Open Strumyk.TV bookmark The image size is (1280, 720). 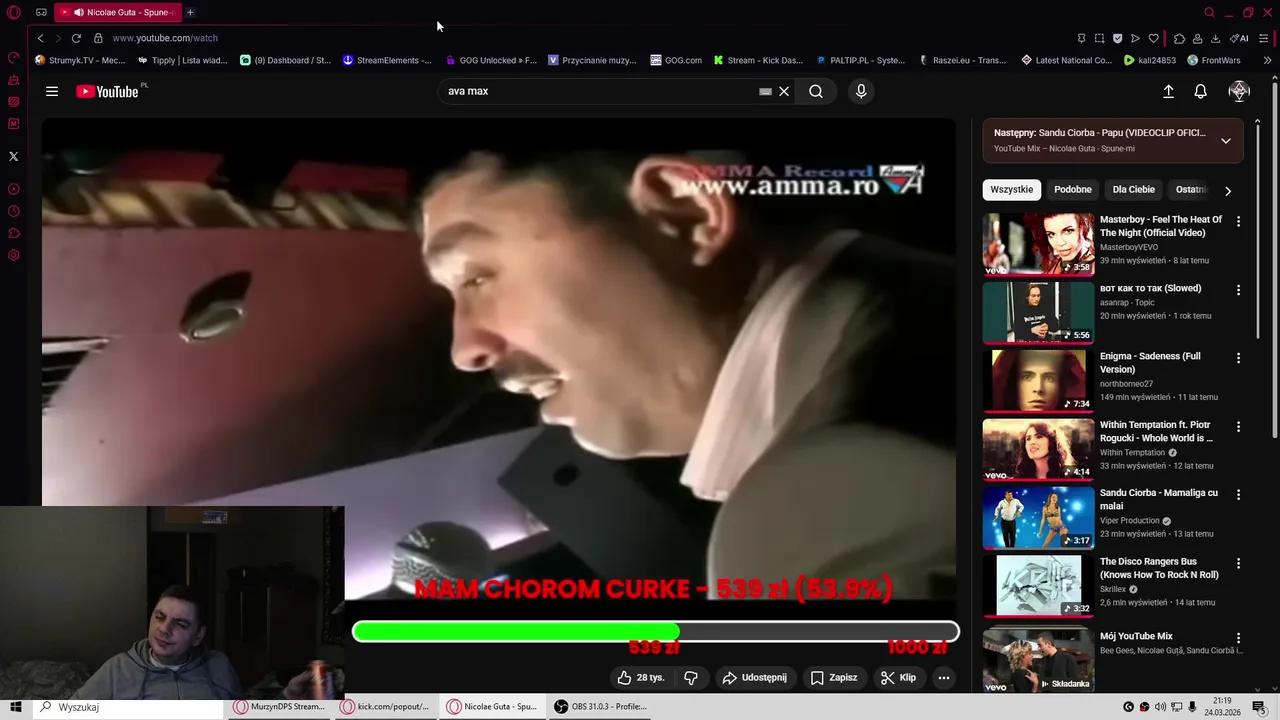pyautogui.click(x=80, y=60)
